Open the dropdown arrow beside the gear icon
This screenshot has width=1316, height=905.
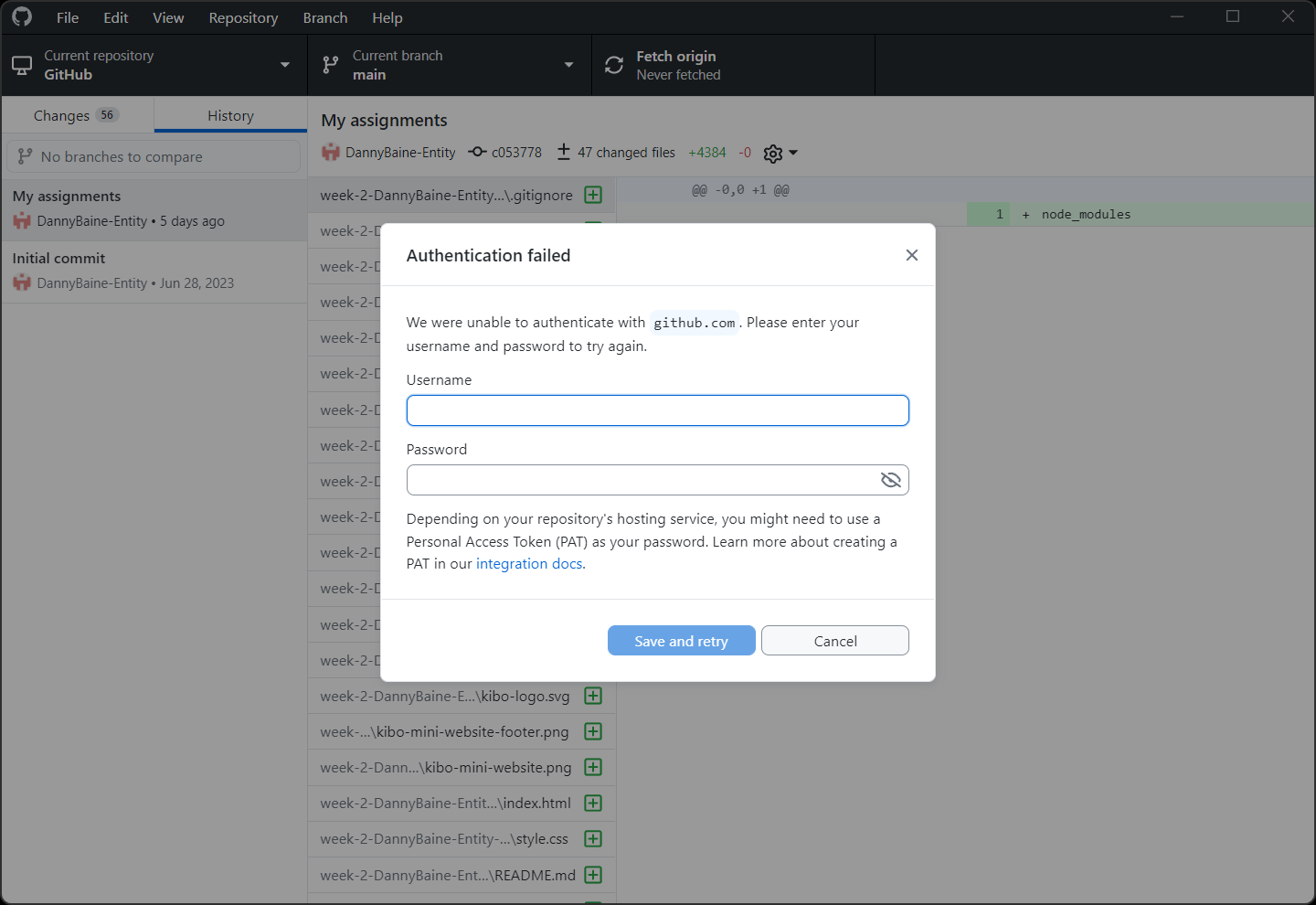click(793, 153)
